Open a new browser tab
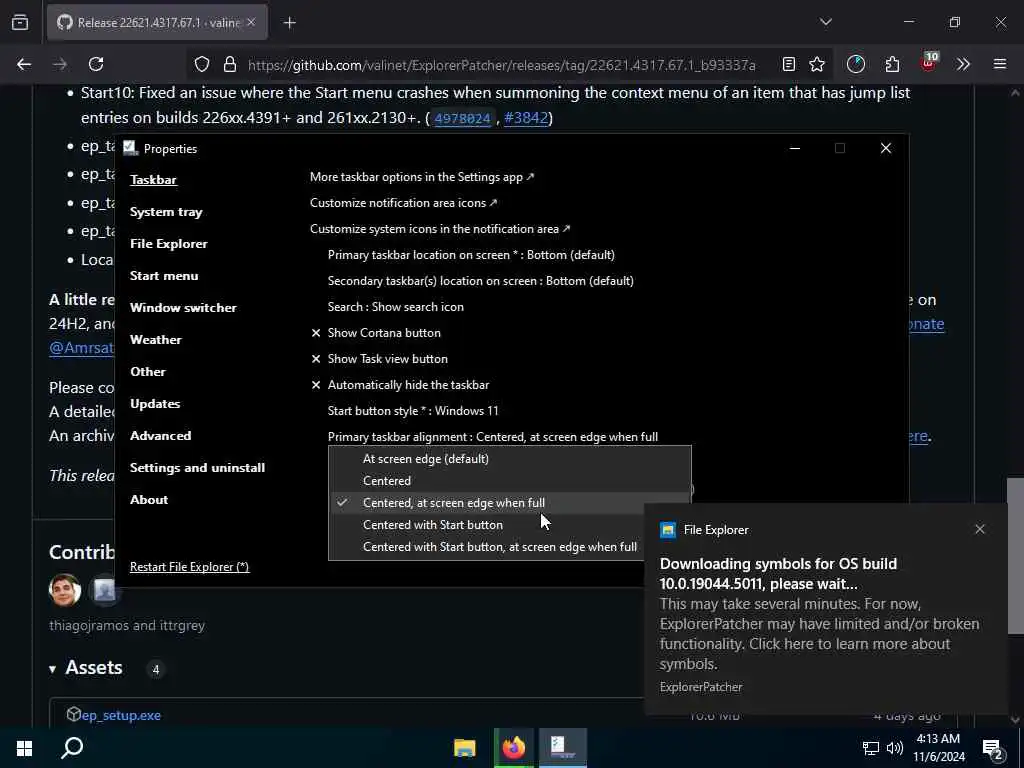Viewport: 1024px width, 768px height. 289,23
